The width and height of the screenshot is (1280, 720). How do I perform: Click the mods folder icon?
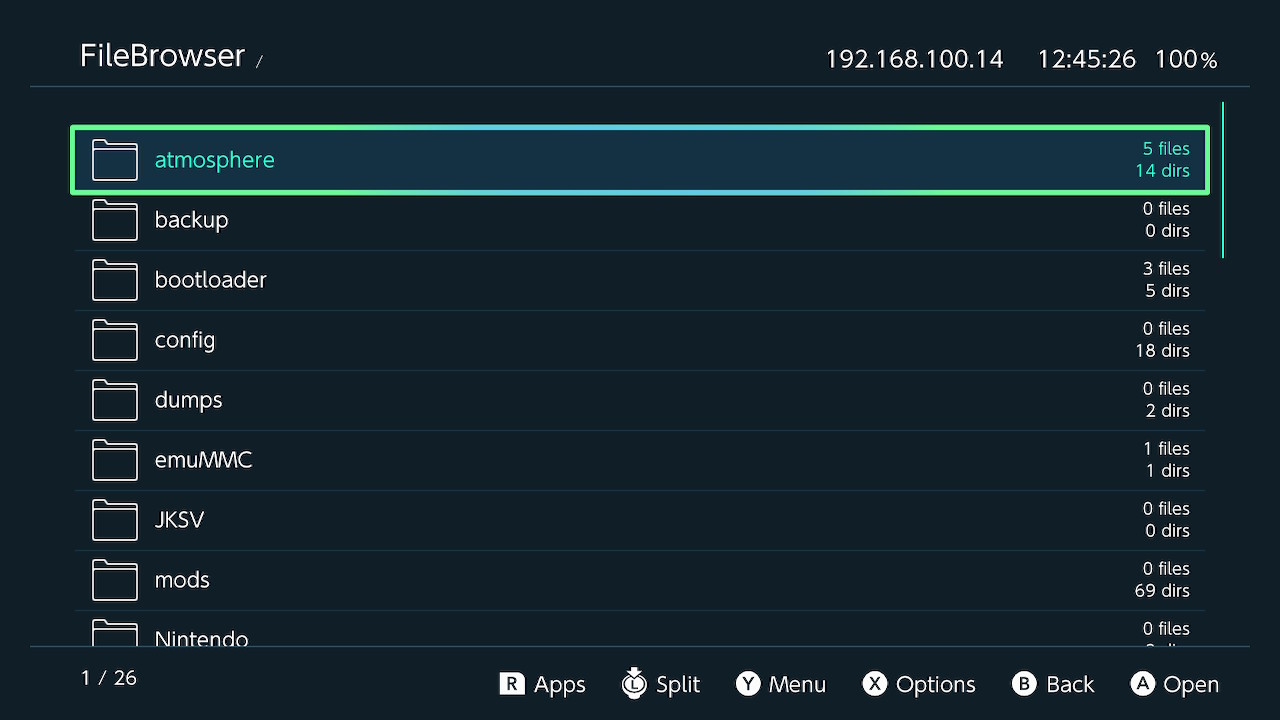(x=114, y=580)
